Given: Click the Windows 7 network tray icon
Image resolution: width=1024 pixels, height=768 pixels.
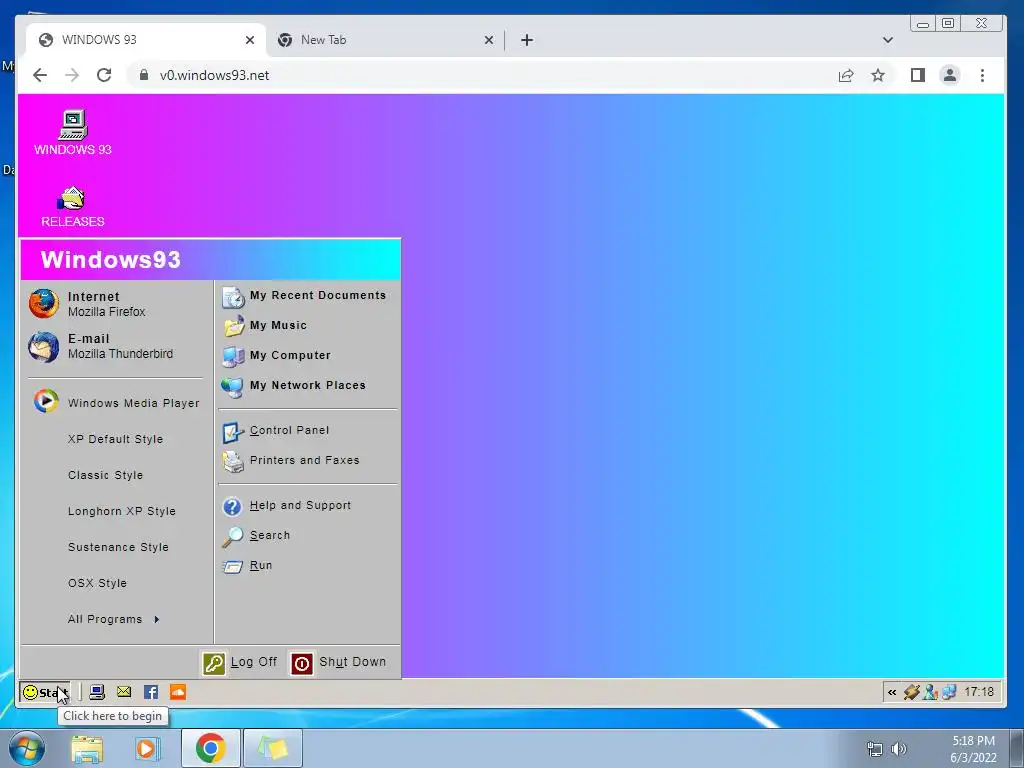Looking at the screenshot, I should coord(874,748).
